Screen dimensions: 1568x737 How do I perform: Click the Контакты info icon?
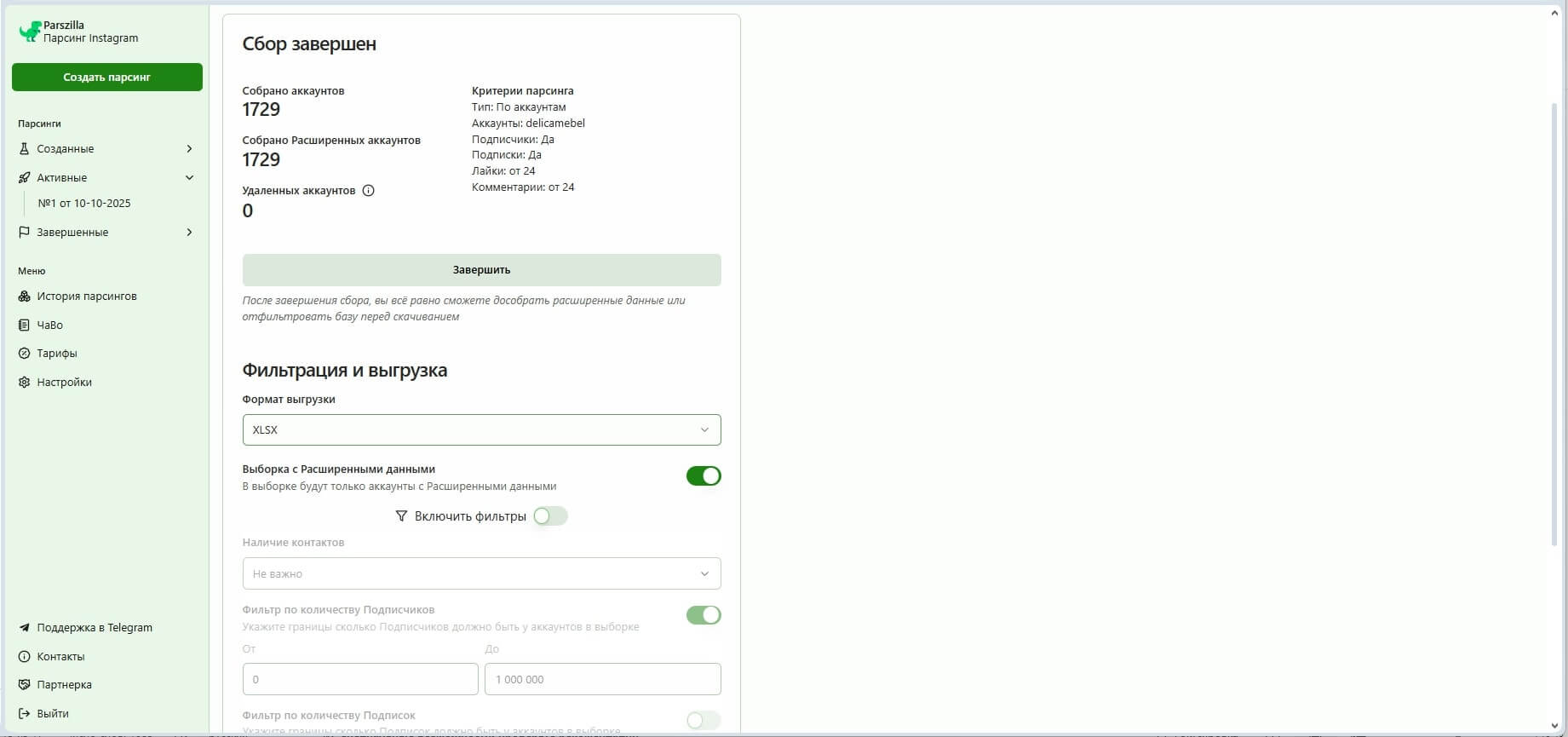tap(24, 656)
